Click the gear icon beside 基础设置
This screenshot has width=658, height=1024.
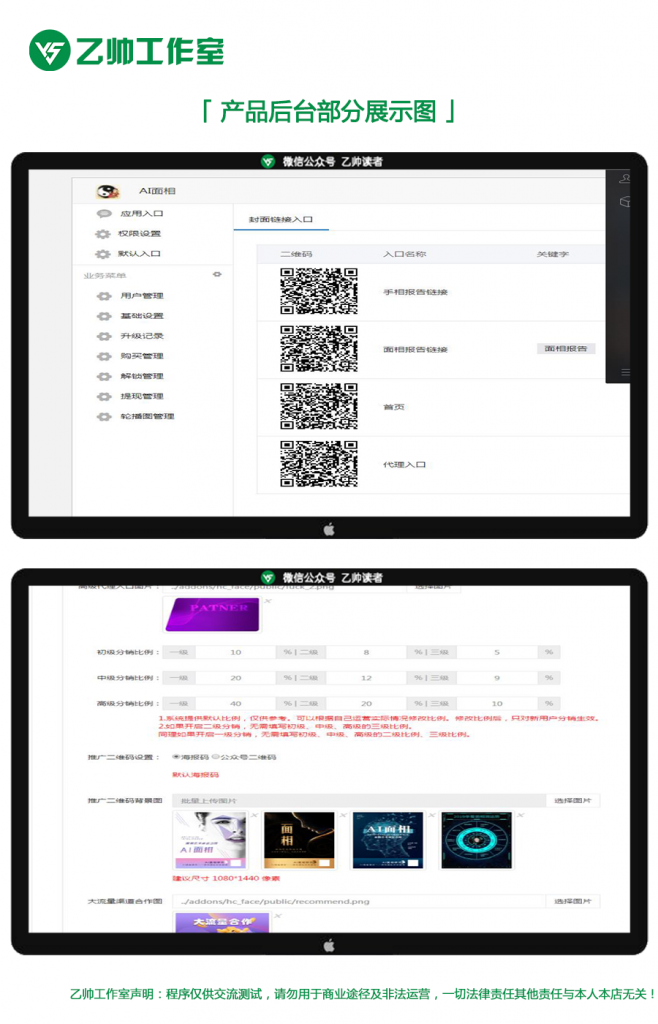[104, 316]
